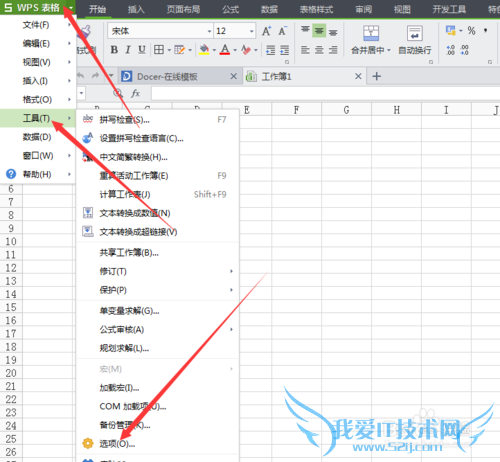Click the red font color A icon

click(225, 50)
